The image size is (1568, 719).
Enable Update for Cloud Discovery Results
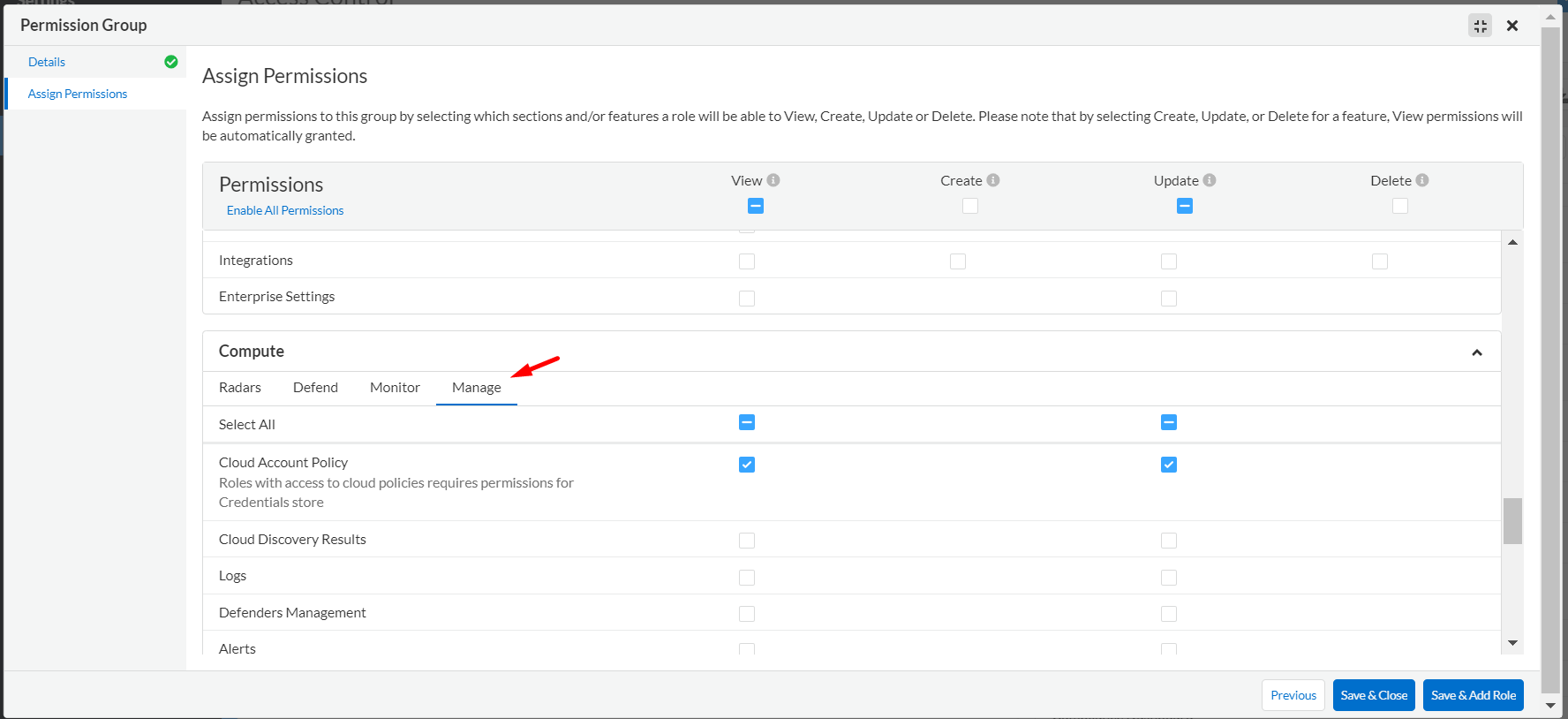[1169, 541]
